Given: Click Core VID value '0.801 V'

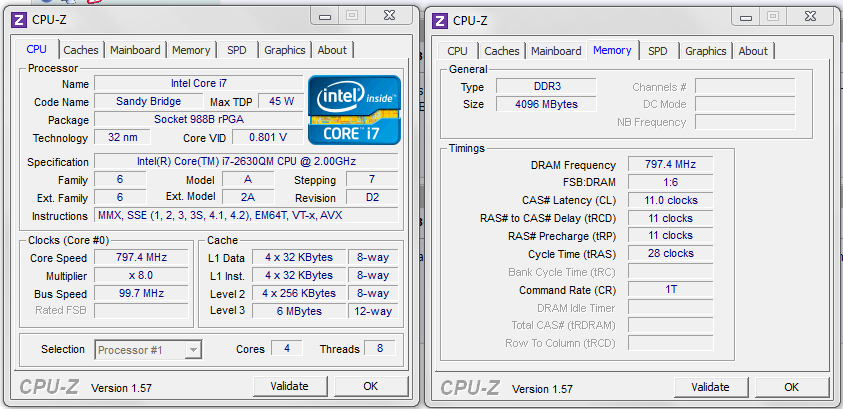Looking at the screenshot, I should pyautogui.click(x=268, y=137).
